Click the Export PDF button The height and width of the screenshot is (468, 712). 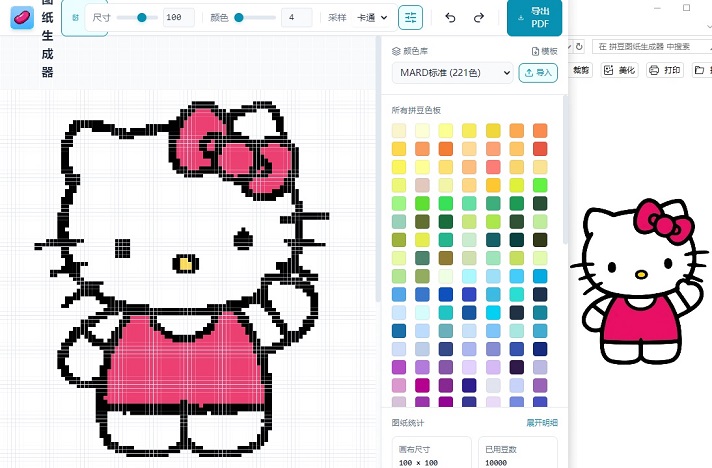coord(534,17)
